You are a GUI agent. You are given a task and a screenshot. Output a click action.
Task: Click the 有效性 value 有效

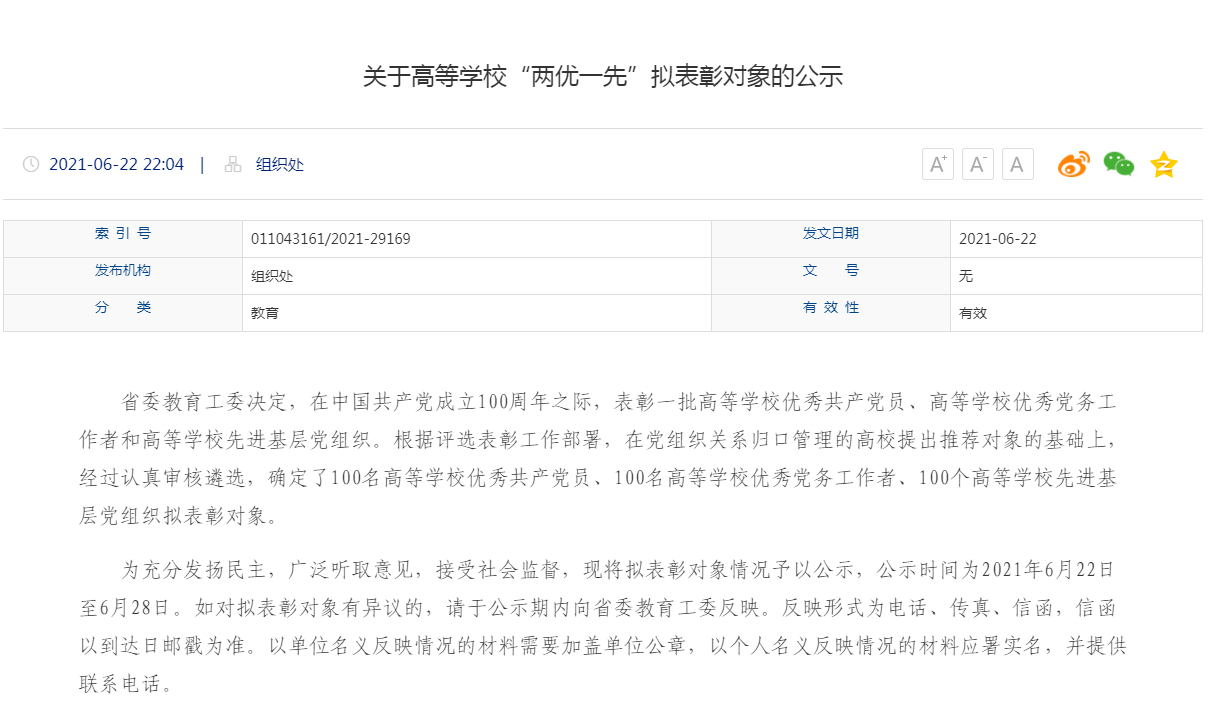(x=972, y=313)
